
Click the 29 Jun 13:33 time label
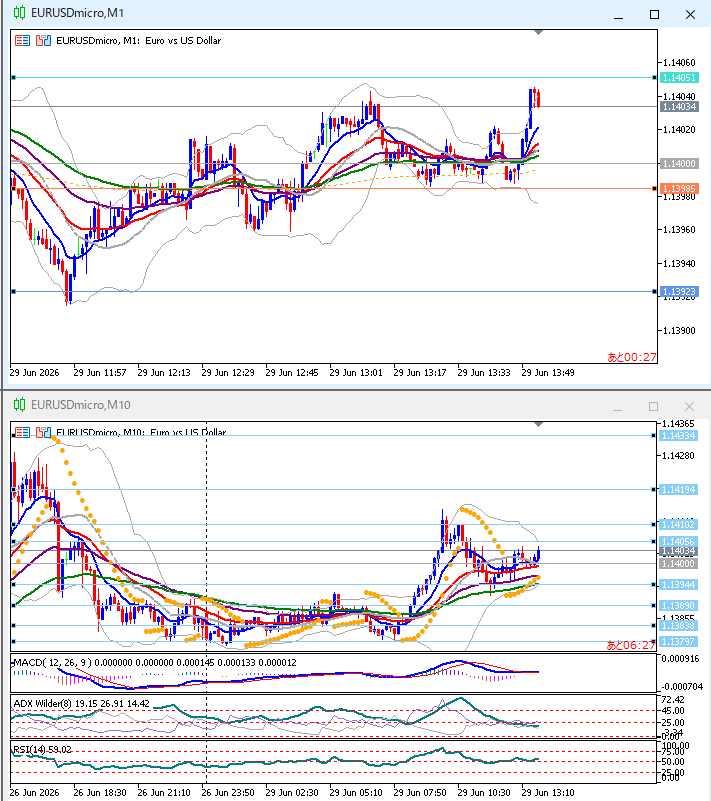click(484, 373)
